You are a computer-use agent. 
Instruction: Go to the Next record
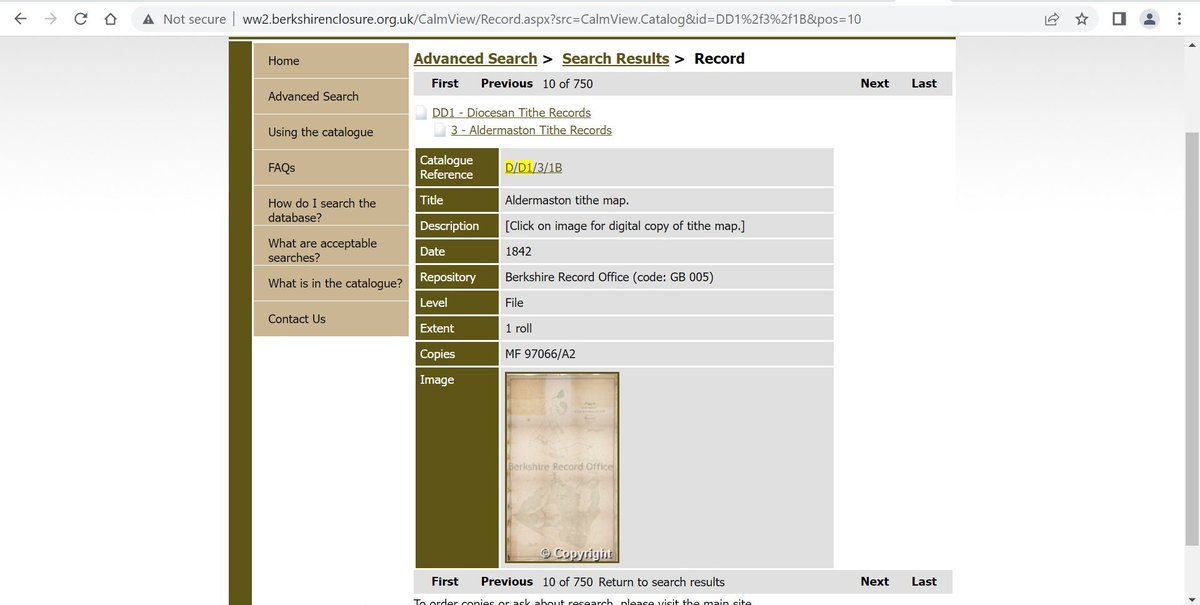pos(874,83)
